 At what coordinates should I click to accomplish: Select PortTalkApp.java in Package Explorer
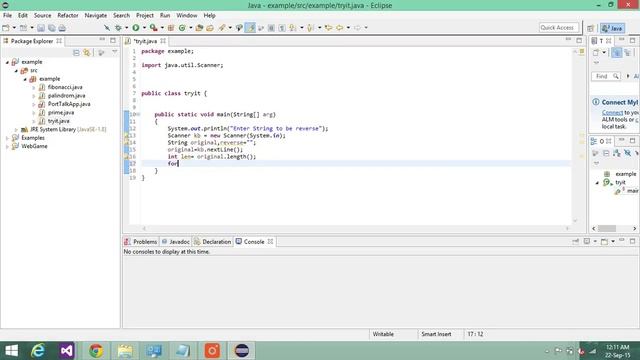[x=69, y=104]
